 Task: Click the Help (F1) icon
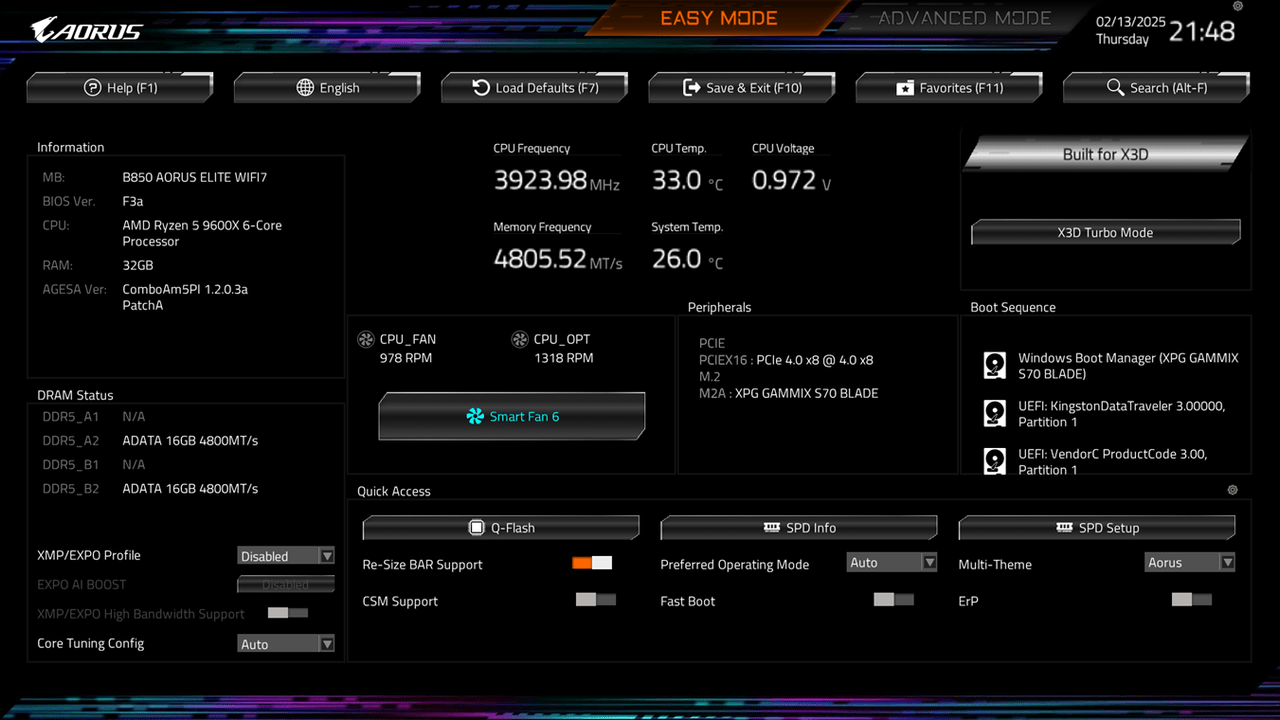pos(119,87)
